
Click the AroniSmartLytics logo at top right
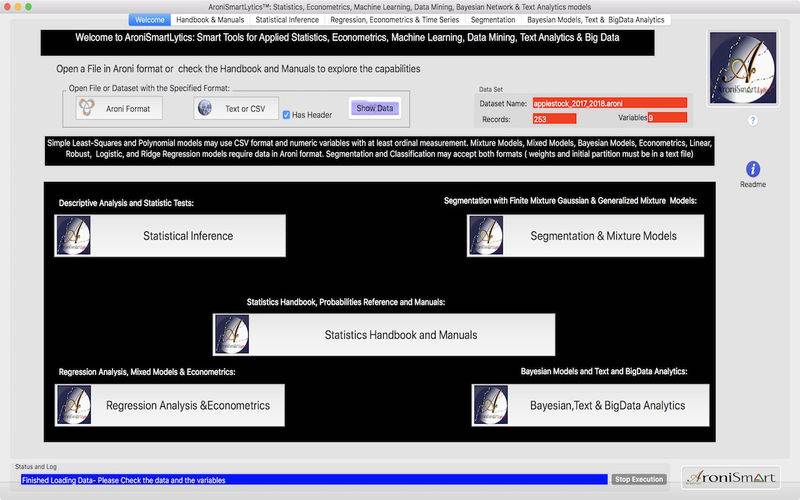(743, 68)
